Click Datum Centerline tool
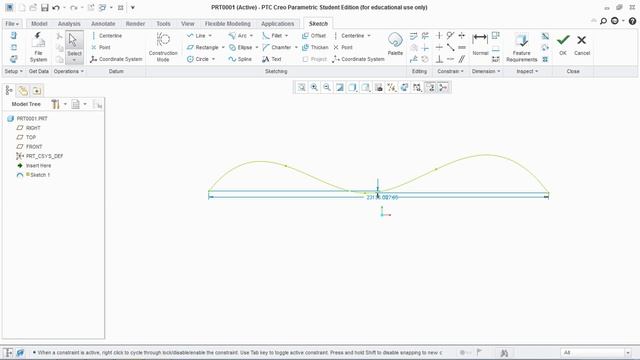This screenshot has width=640, height=360. pyautogui.click(x=107, y=36)
